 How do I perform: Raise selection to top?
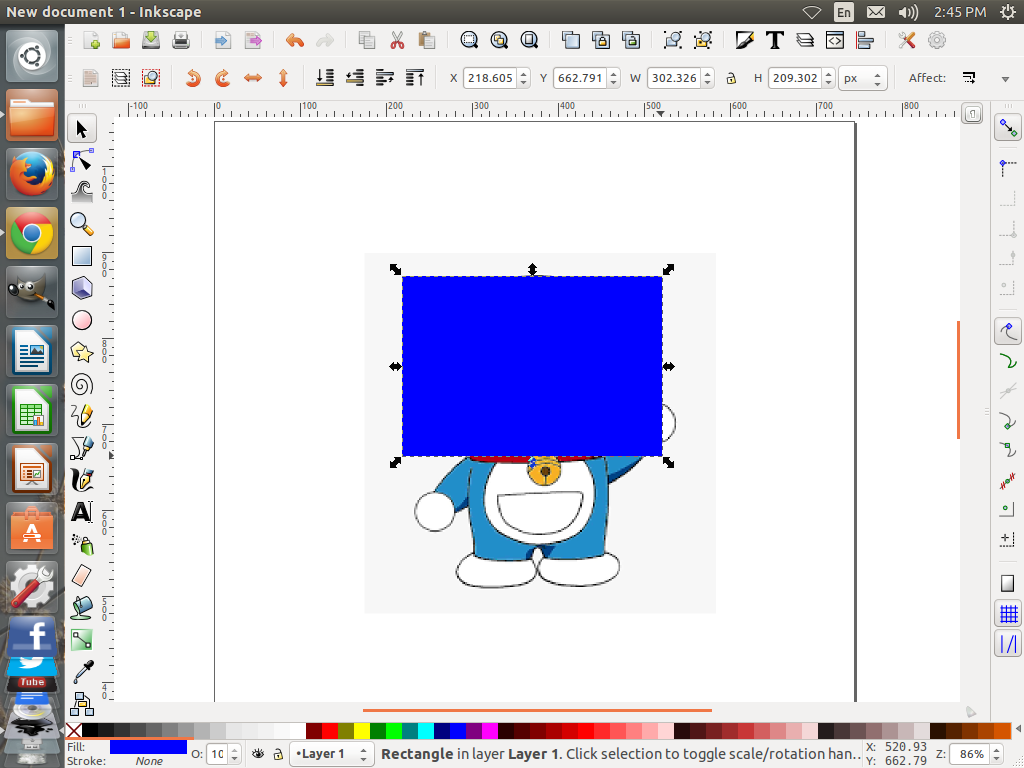point(415,78)
